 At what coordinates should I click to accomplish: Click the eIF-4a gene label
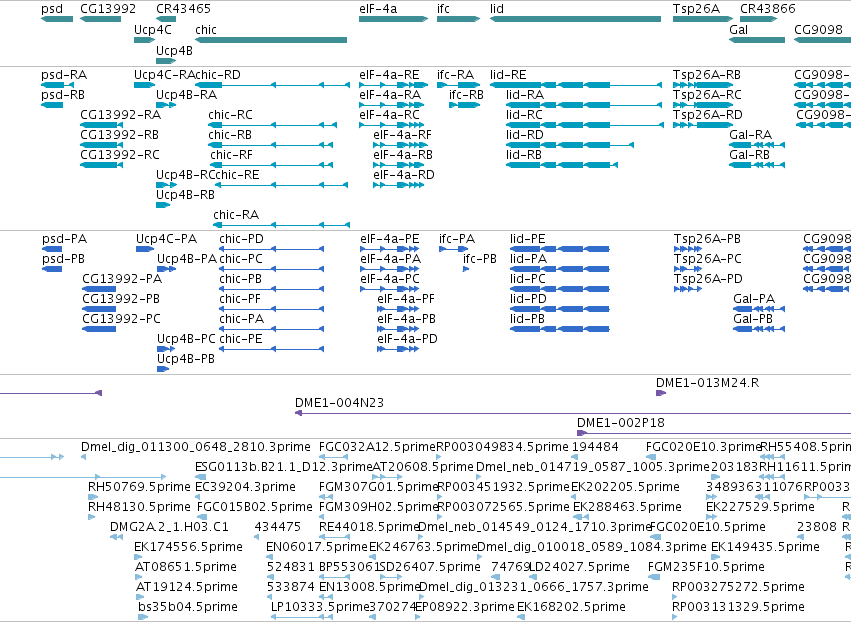[x=378, y=9]
